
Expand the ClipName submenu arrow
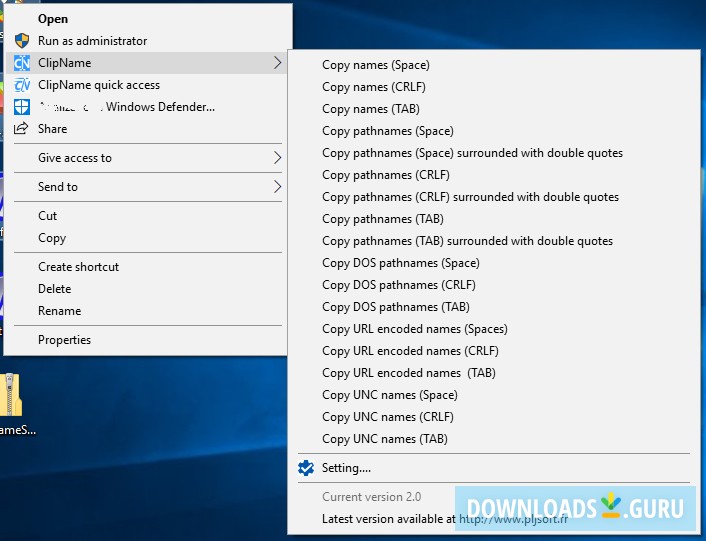277,63
